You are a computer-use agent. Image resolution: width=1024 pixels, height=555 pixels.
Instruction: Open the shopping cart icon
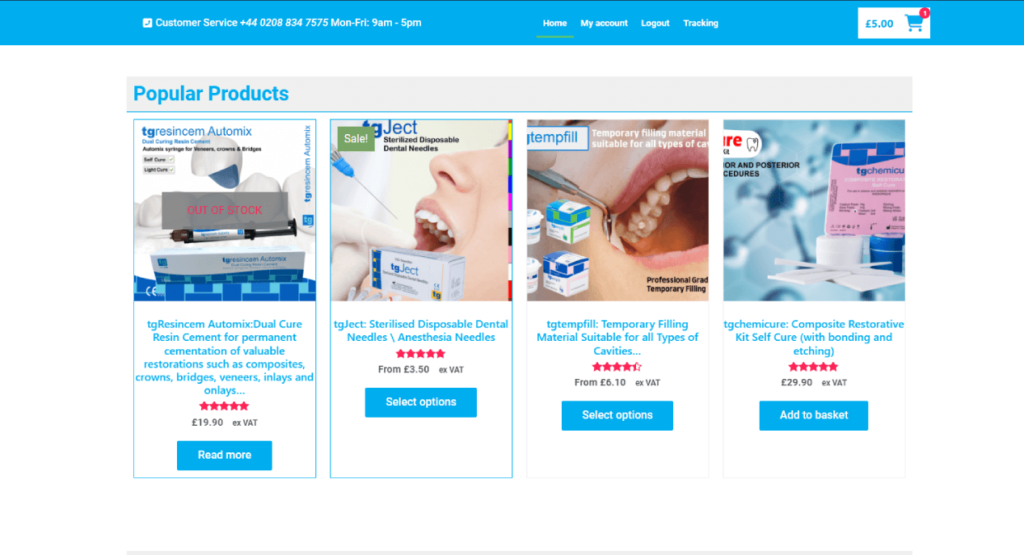914,24
